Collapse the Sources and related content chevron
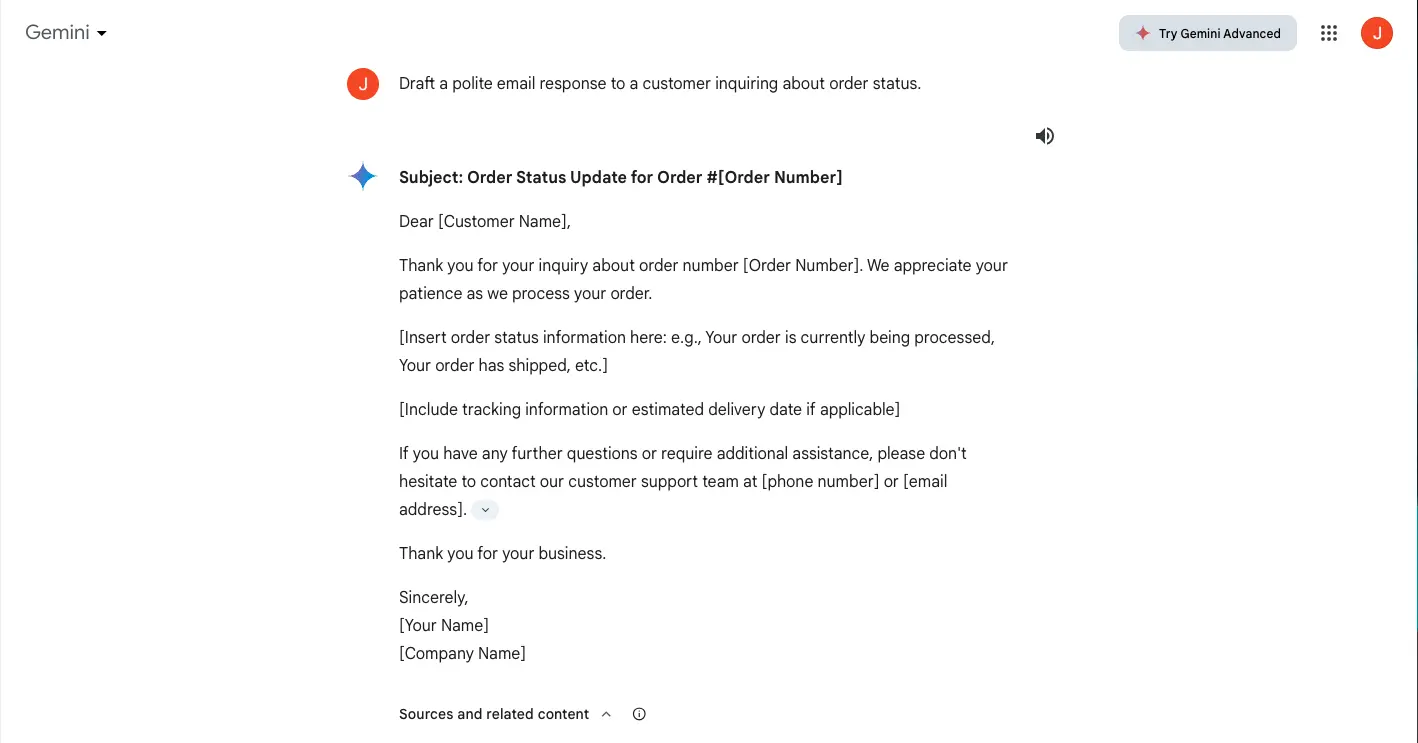Image resolution: width=1418 pixels, height=743 pixels. coord(606,714)
